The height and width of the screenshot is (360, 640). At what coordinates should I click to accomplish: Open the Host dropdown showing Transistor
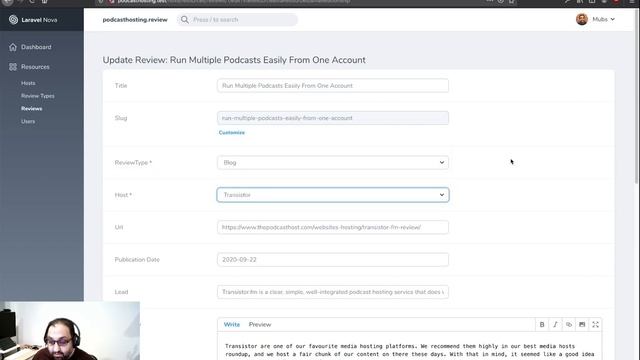point(333,195)
